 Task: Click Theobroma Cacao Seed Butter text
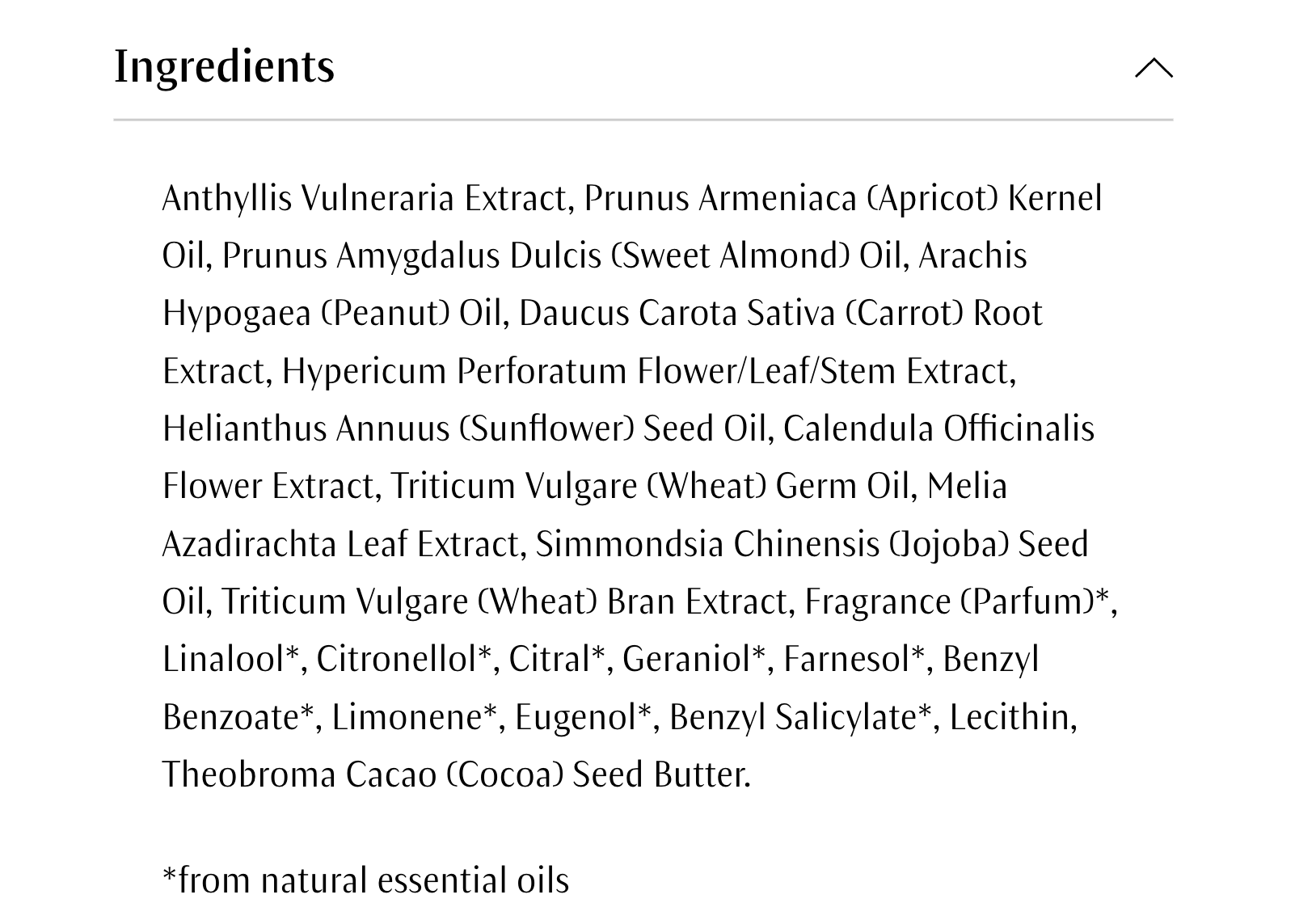click(455, 774)
